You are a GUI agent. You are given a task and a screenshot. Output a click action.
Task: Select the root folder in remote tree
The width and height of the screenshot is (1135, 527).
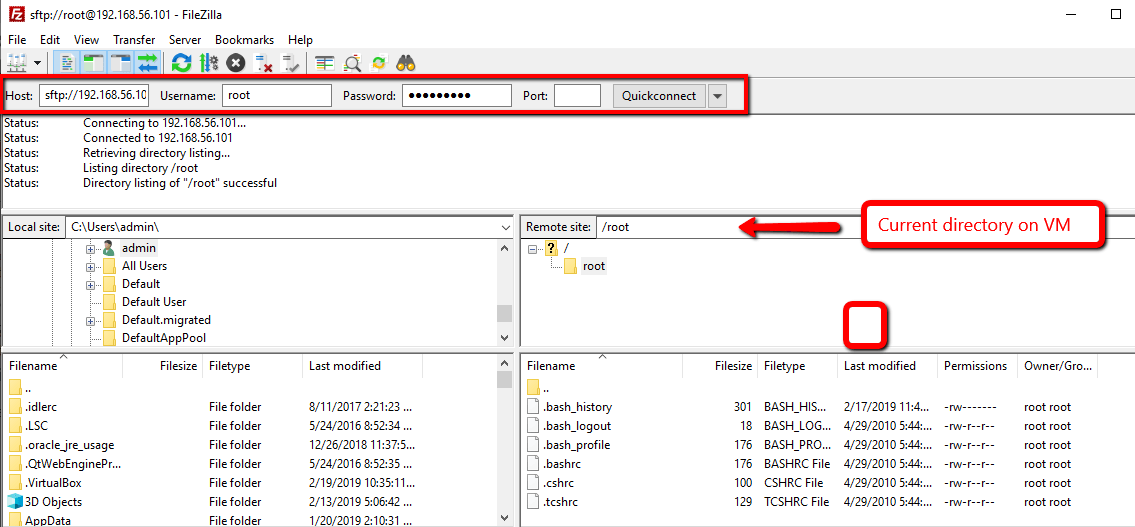click(x=594, y=266)
